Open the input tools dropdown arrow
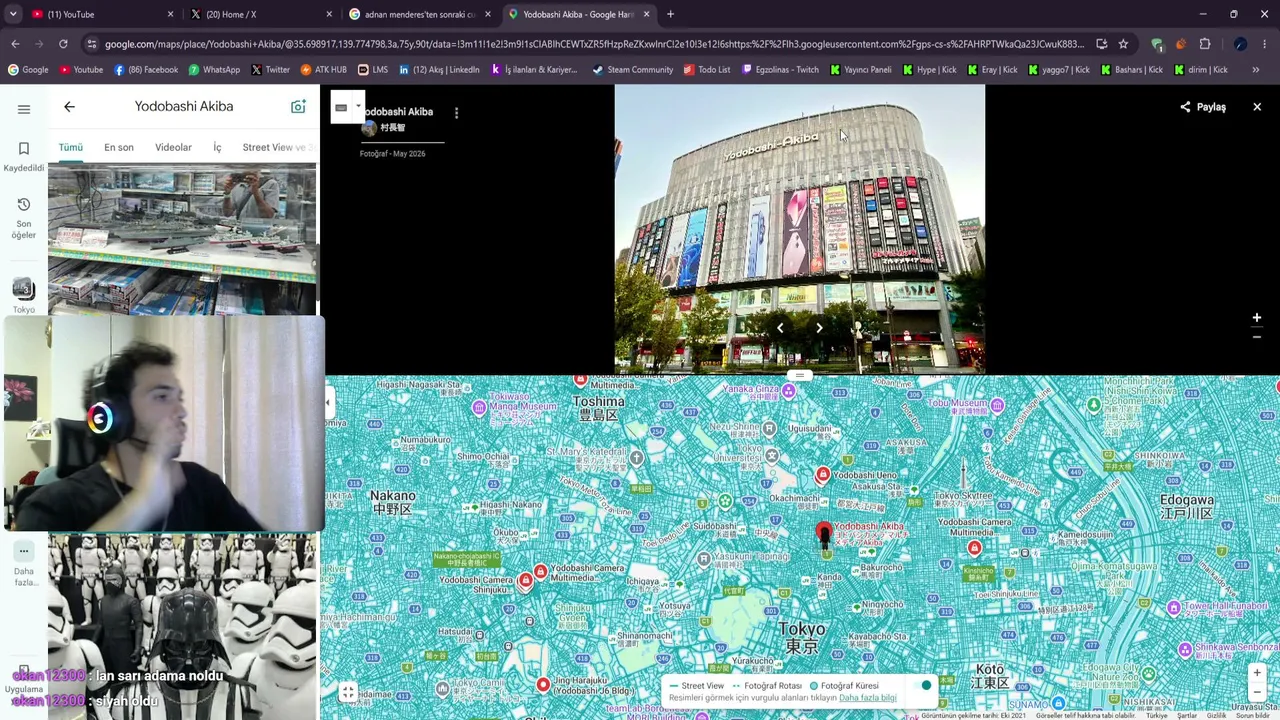Screen dimensions: 1280x720 358,107
